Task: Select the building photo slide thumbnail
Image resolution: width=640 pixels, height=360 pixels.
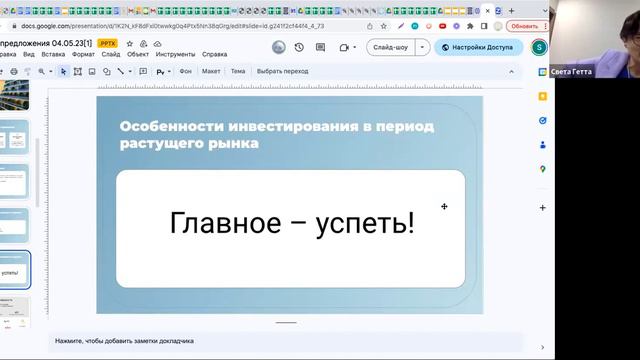Action: click(x=14, y=95)
